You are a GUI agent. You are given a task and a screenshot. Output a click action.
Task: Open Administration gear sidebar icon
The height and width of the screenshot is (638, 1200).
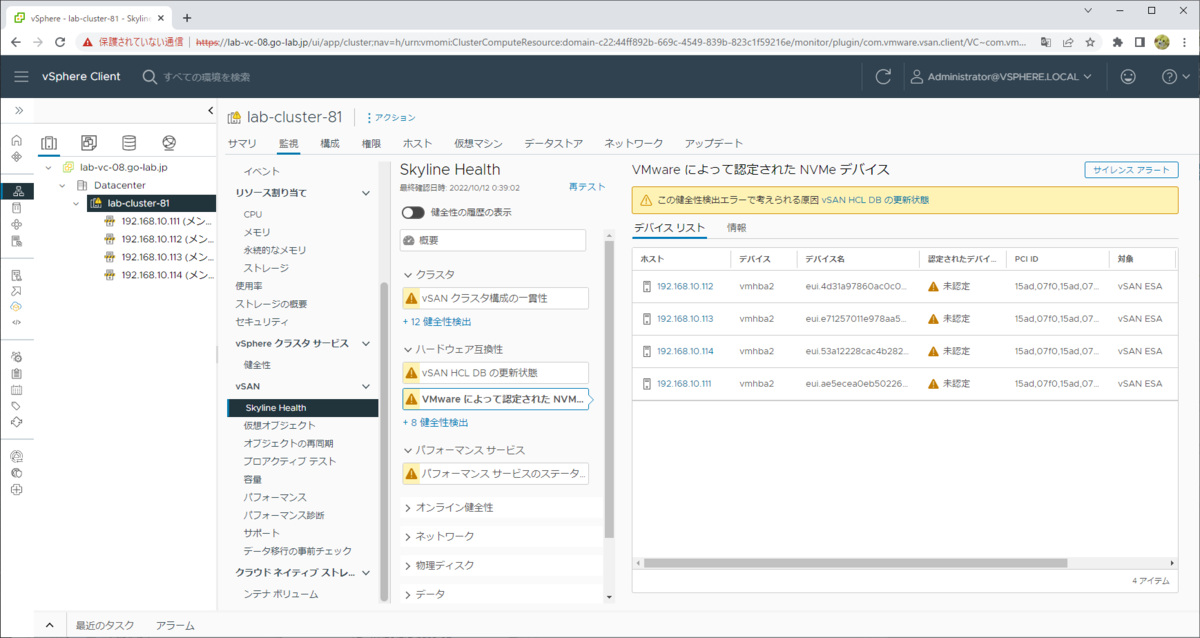[x=17, y=356]
